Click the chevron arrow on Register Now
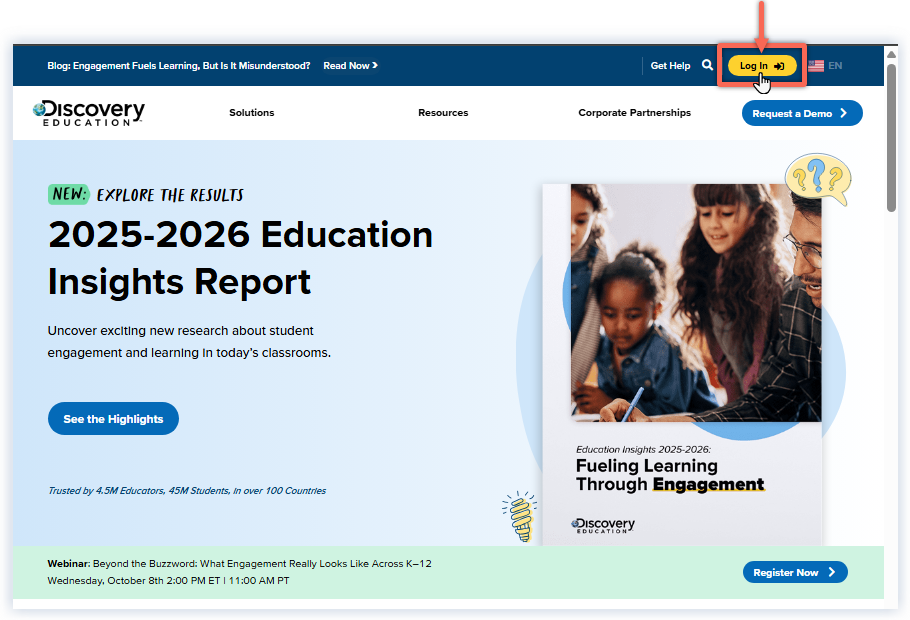The height and width of the screenshot is (620, 910). coord(833,572)
